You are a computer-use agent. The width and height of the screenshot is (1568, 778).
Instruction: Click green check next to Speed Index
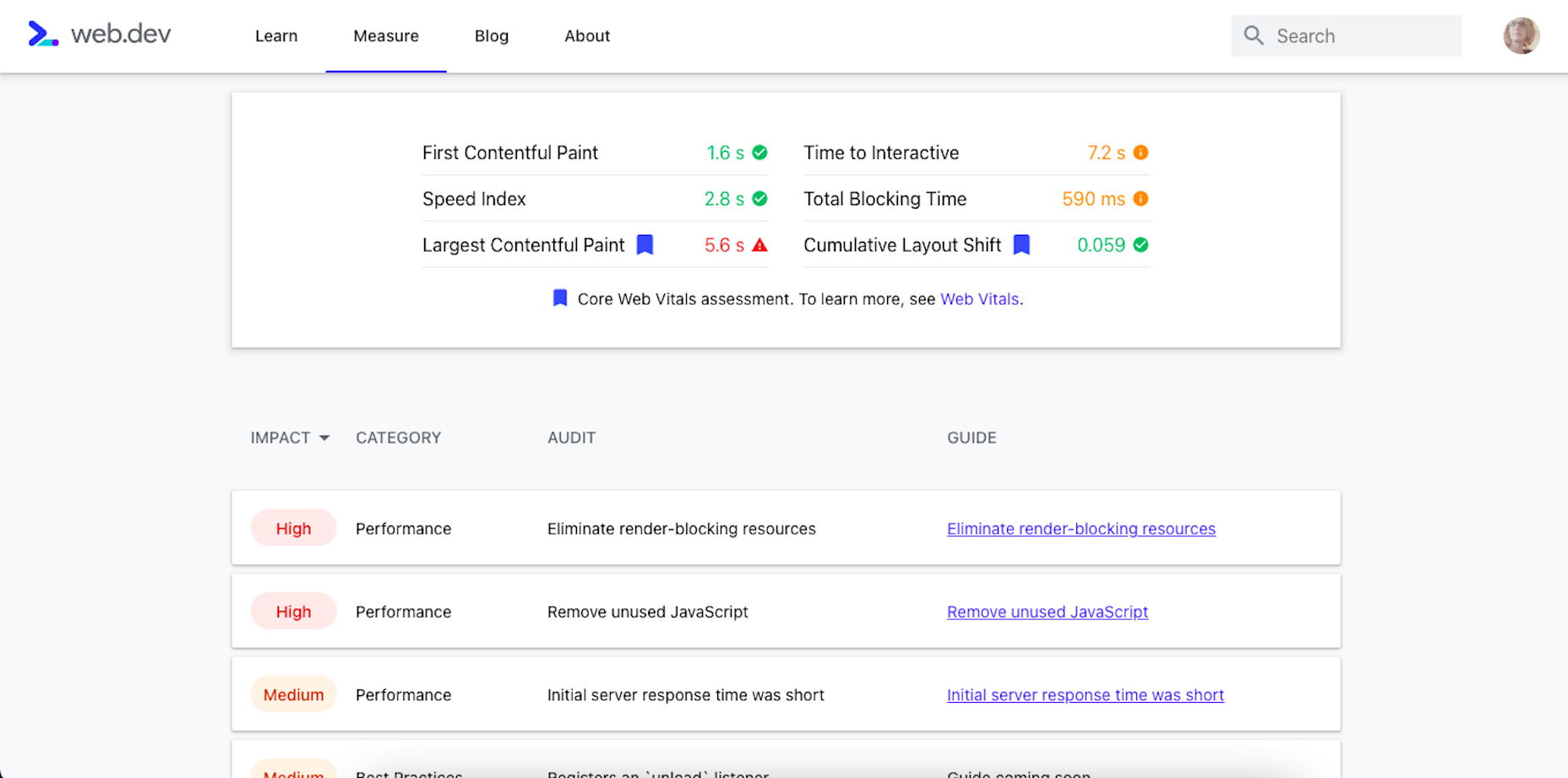(x=759, y=199)
